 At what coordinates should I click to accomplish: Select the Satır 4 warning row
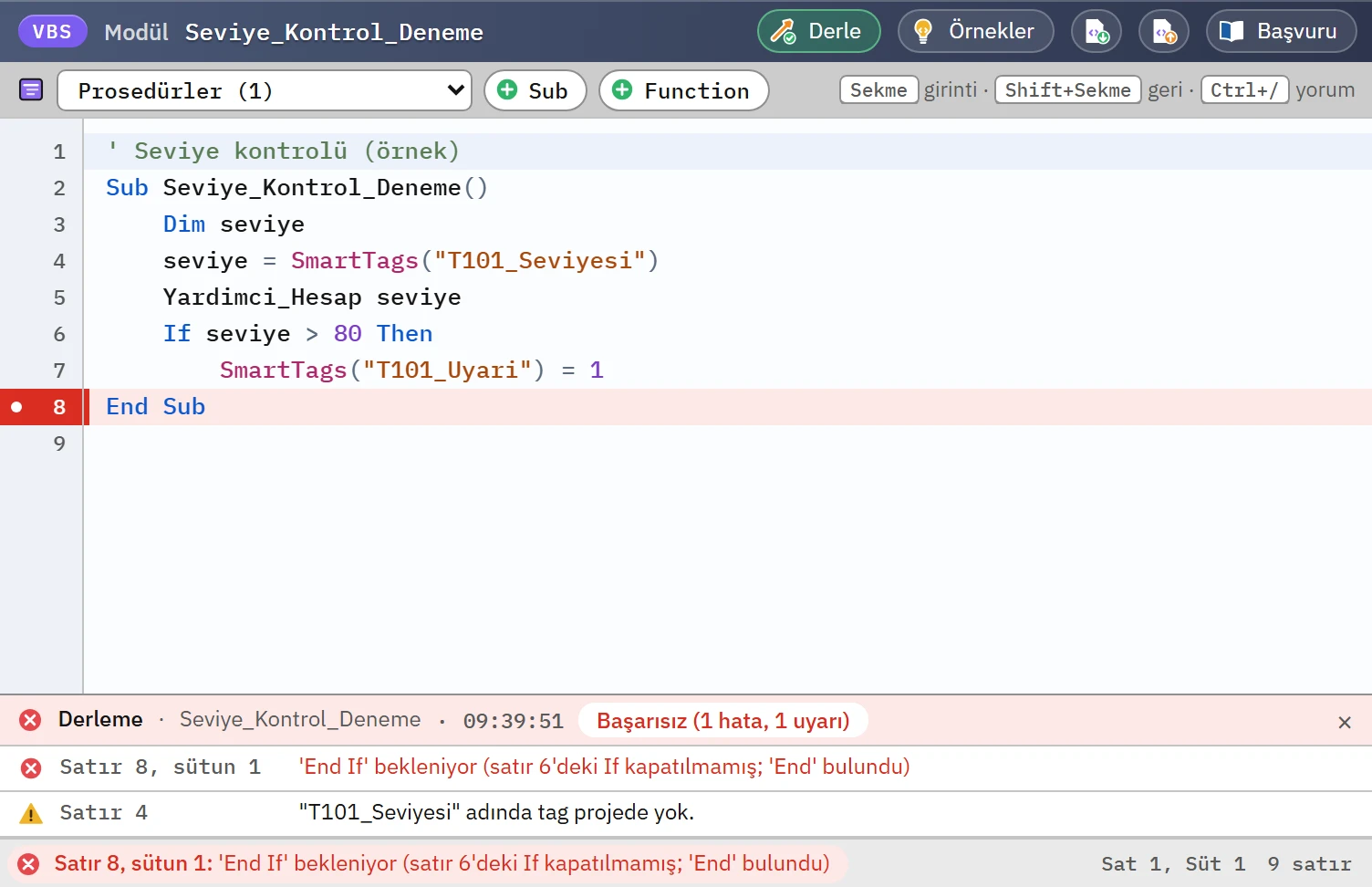pos(686,813)
